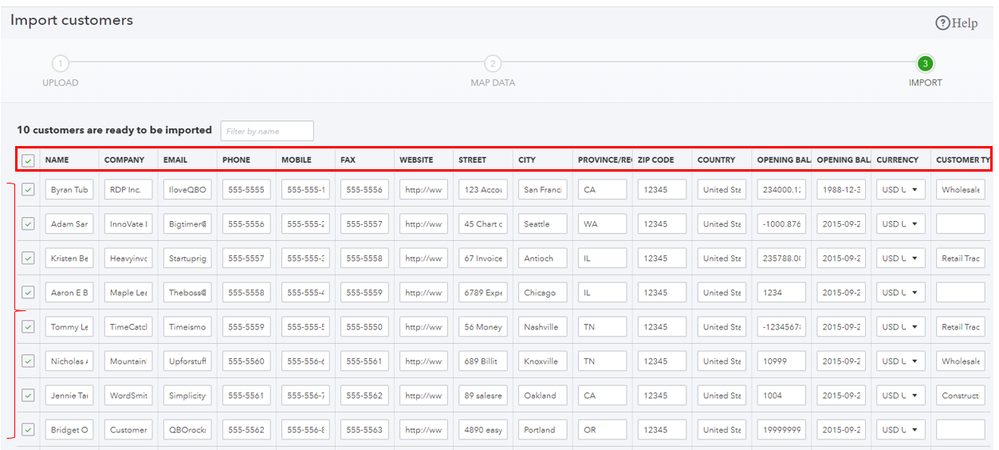Open currency dropdown for Tommy Le row
The width and height of the screenshot is (999, 450).
[901, 327]
